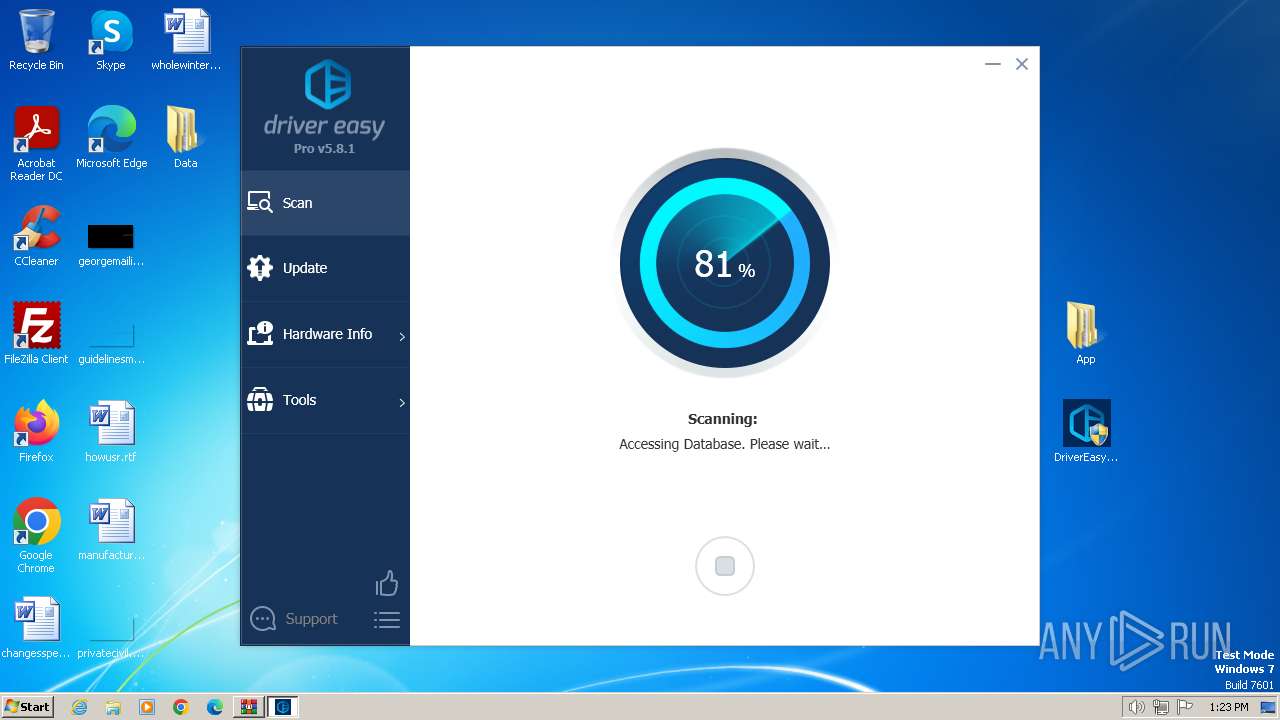1280x720 pixels.
Task: Open the hamburger menu icon
Action: click(387, 620)
